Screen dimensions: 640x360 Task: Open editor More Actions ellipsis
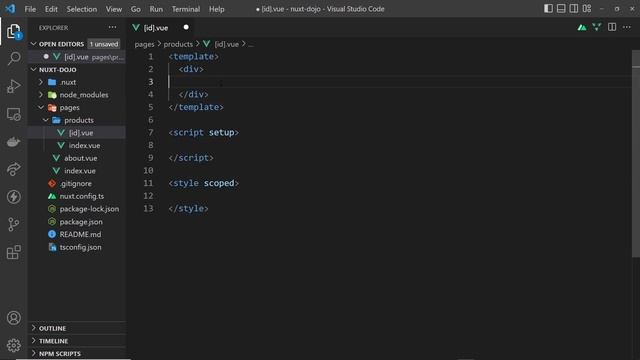(x=627, y=27)
